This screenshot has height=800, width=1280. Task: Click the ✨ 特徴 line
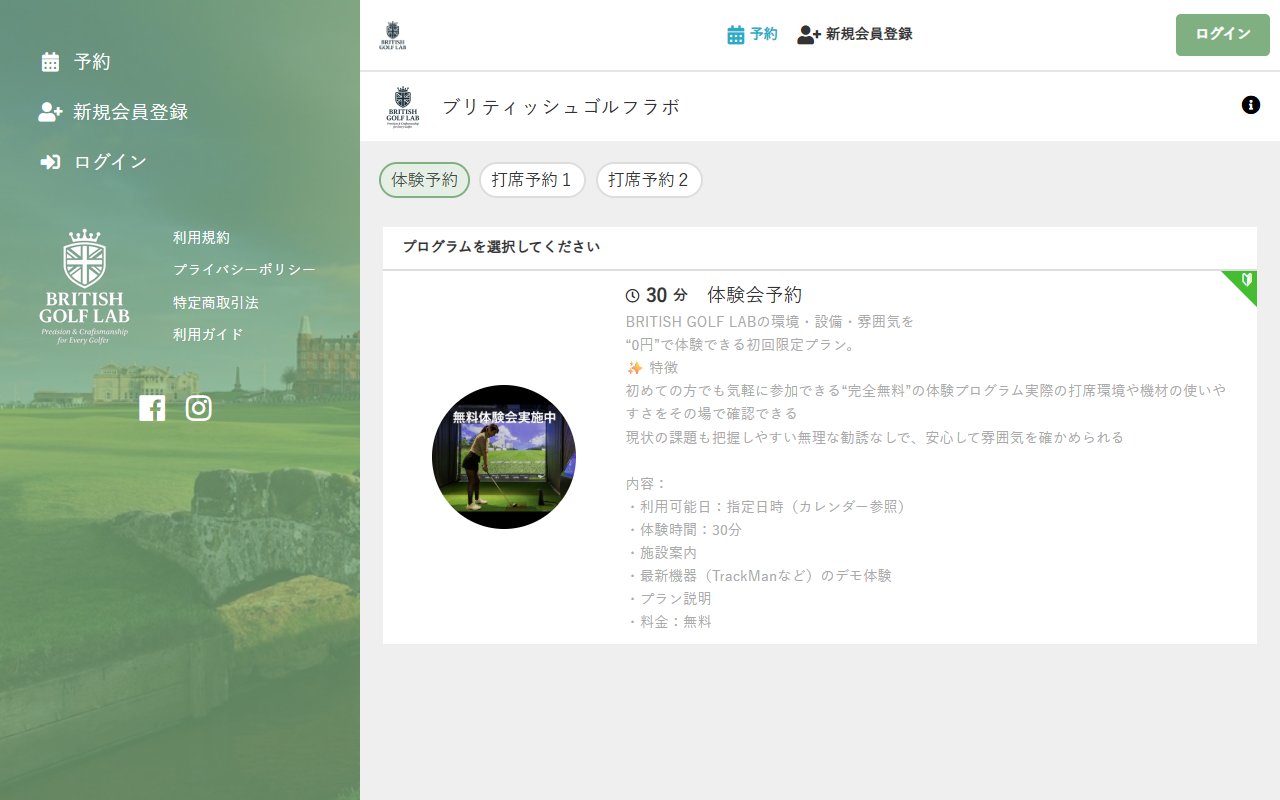652,368
